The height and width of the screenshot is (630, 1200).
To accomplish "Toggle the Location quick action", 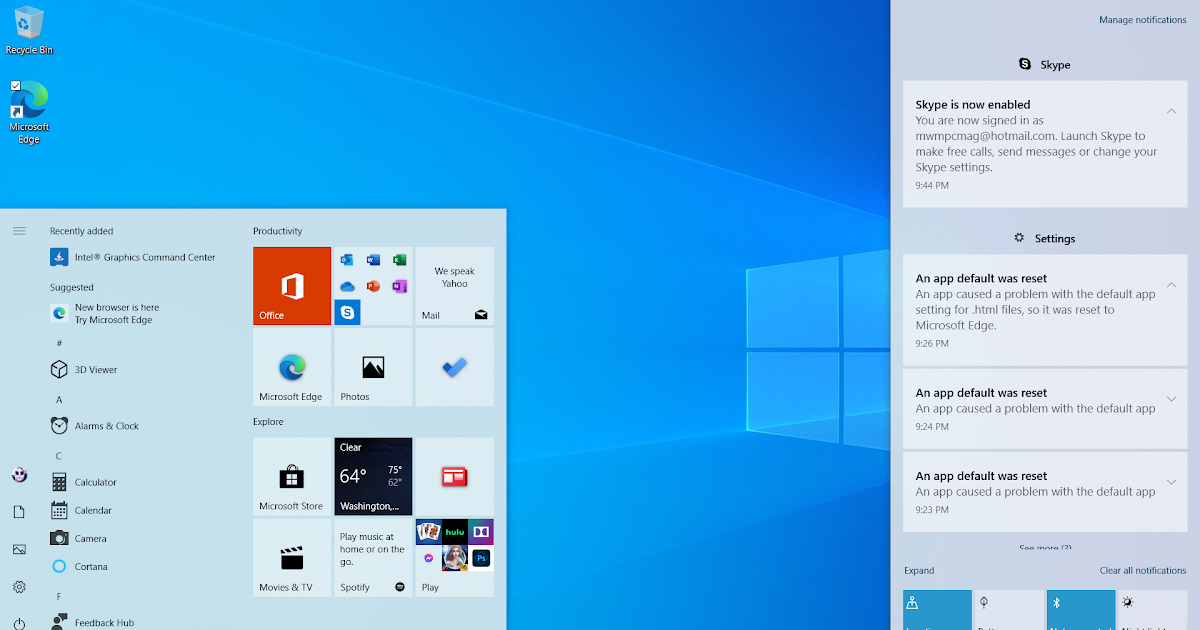I will pos(937,610).
